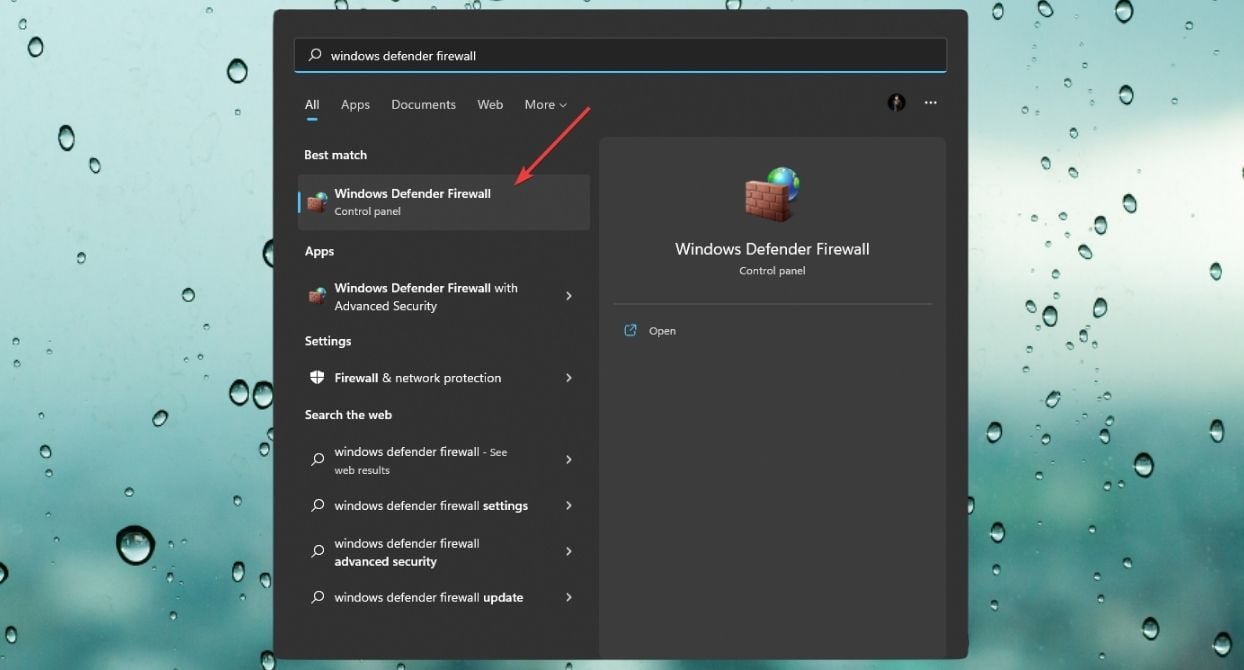Open the More filter dropdown
1244x670 pixels.
tap(545, 105)
